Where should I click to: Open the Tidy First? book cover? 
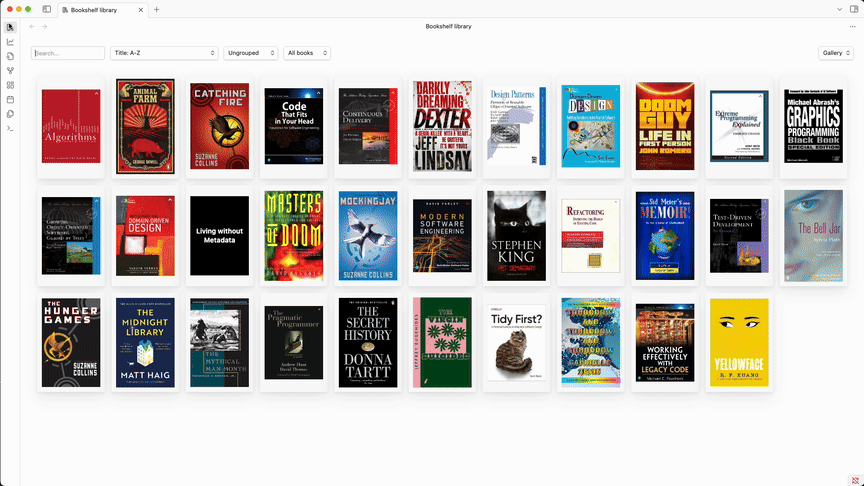tap(516, 343)
